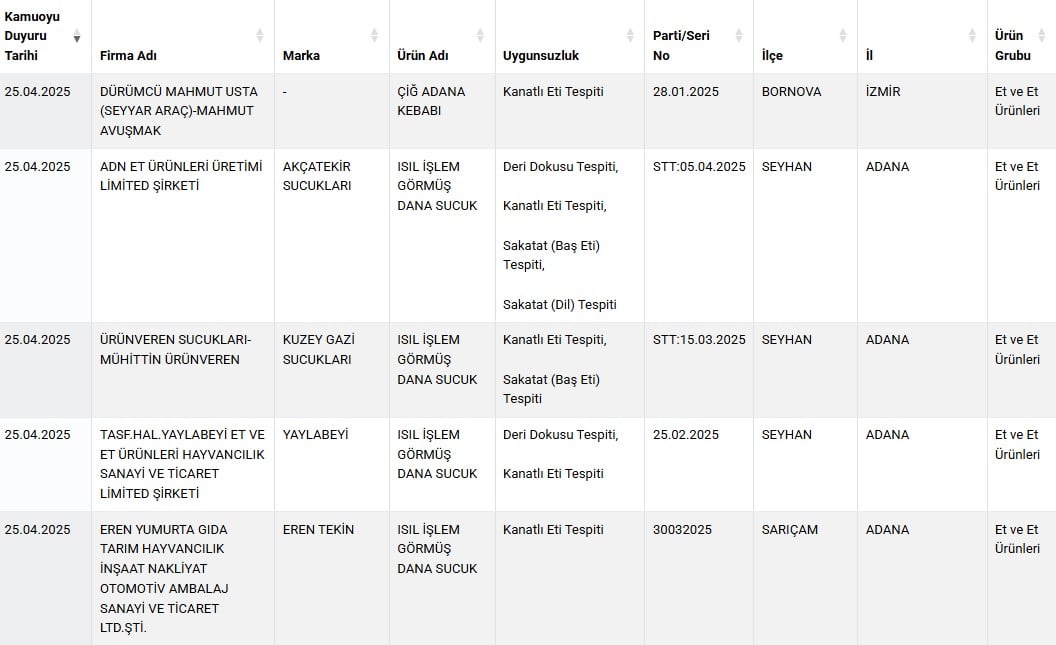Sort Ürün Grubu column arrow icon
Viewport: 1056px width, 645px height.
(1042, 36)
